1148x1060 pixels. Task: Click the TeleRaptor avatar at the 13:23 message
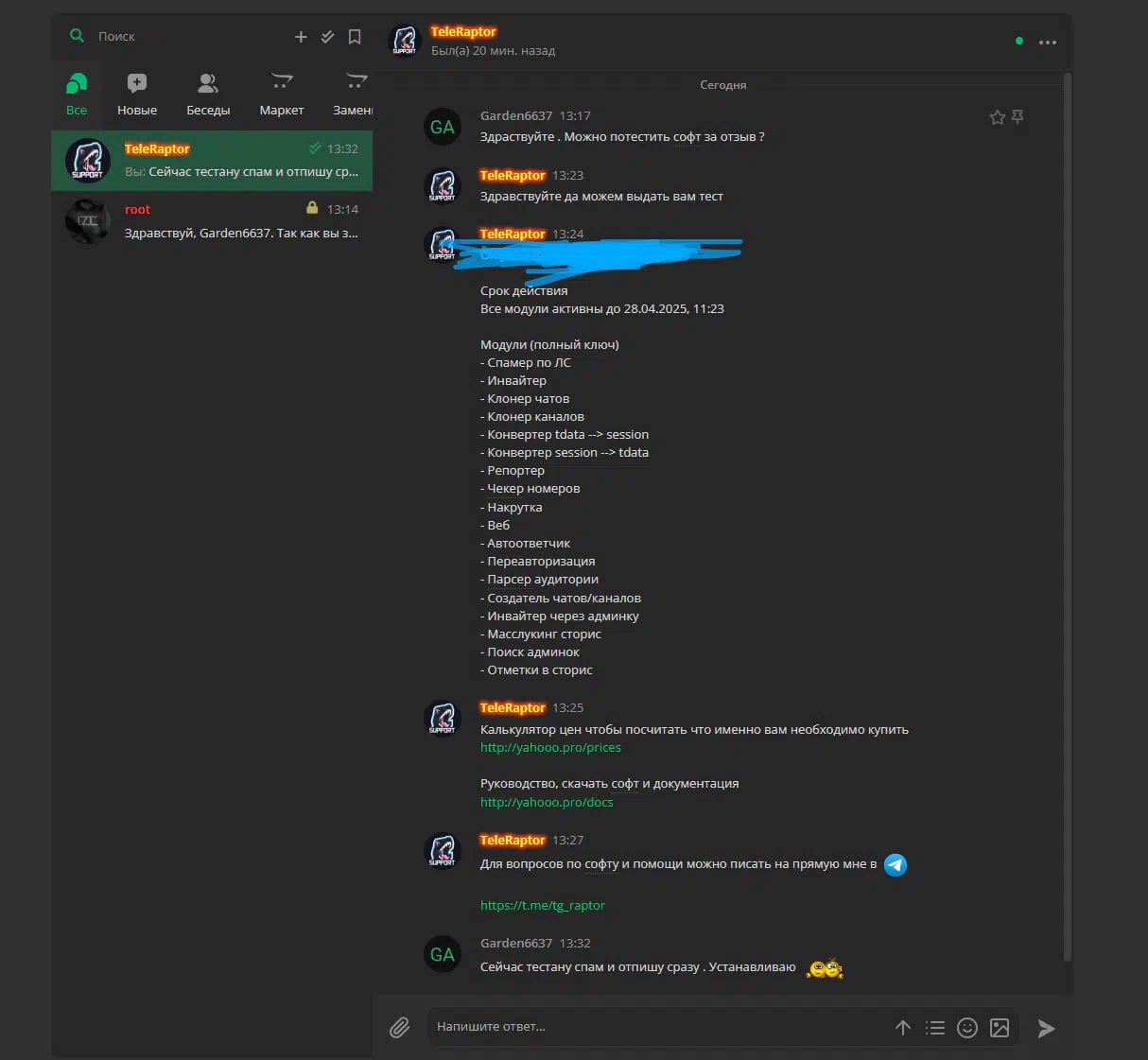point(443,186)
